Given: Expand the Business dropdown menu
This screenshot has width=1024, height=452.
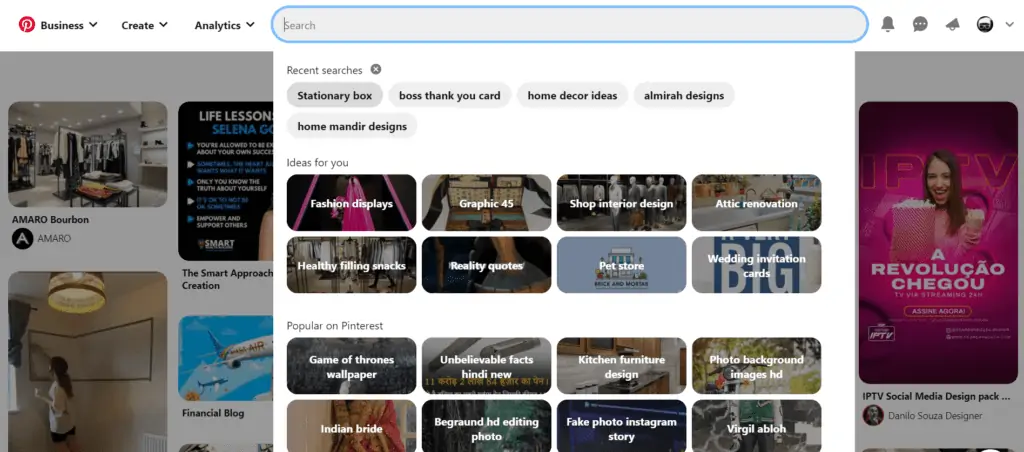Looking at the screenshot, I should (68, 25).
